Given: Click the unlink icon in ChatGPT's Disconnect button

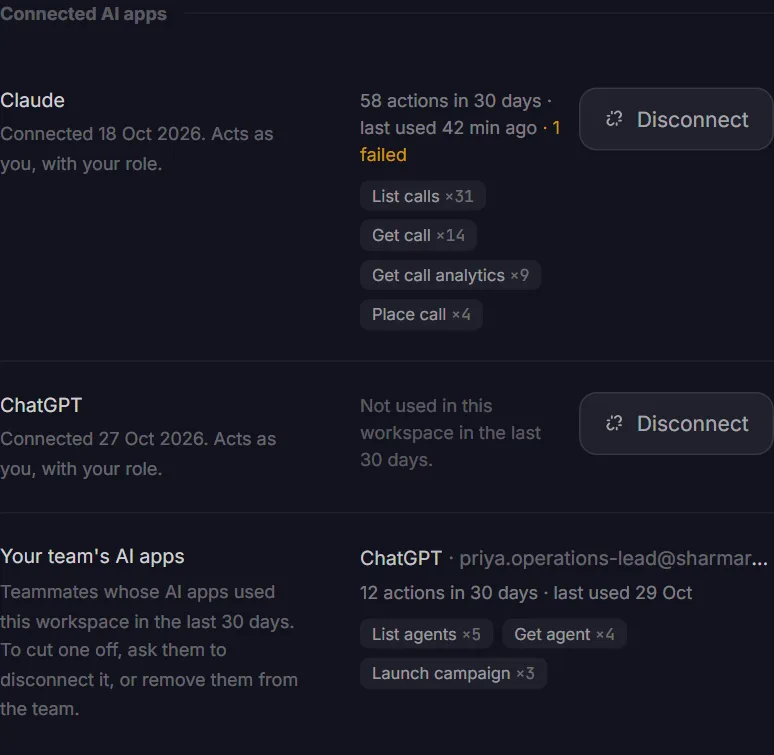Looking at the screenshot, I should coord(614,423).
